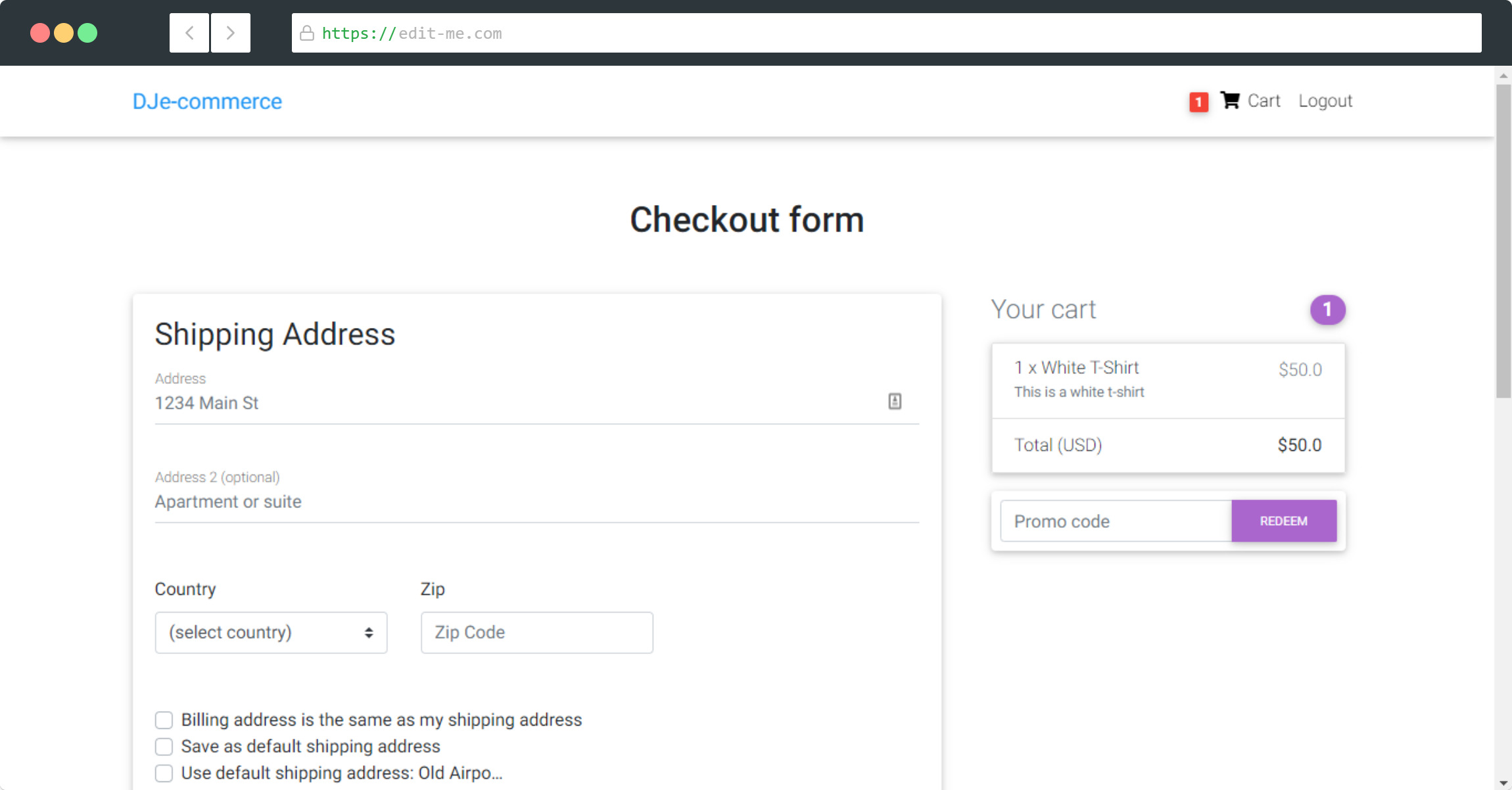The width and height of the screenshot is (1512, 790).
Task: Click the scrollbar down arrow
Action: 1503,783
